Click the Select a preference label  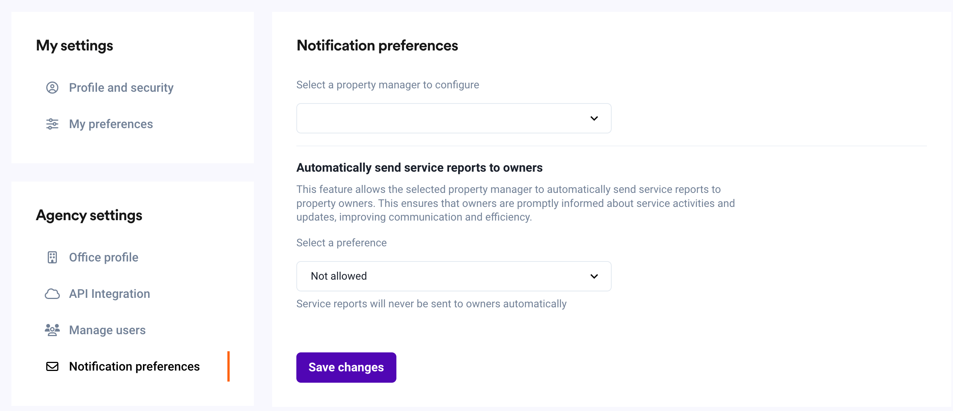341,242
